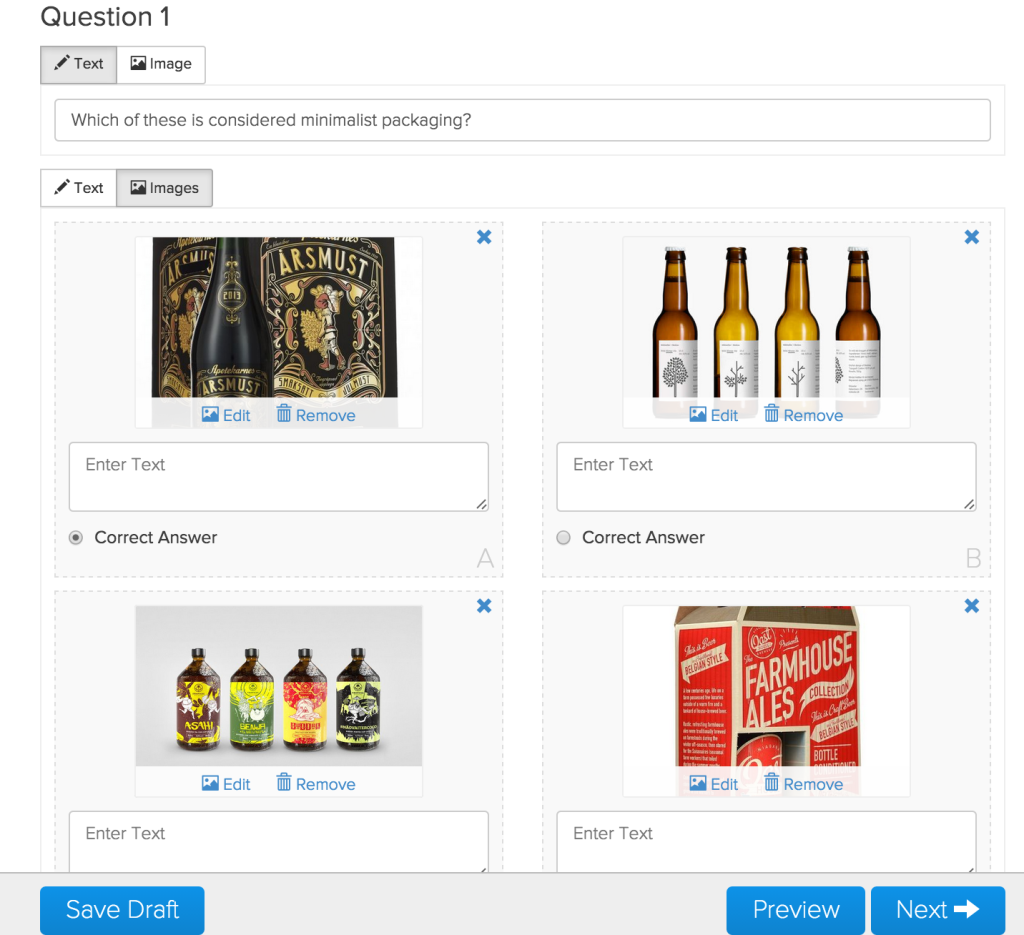Remove the Farmhouse Ales box image
Screen dimensions: 1024x935
(x=804, y=784)
